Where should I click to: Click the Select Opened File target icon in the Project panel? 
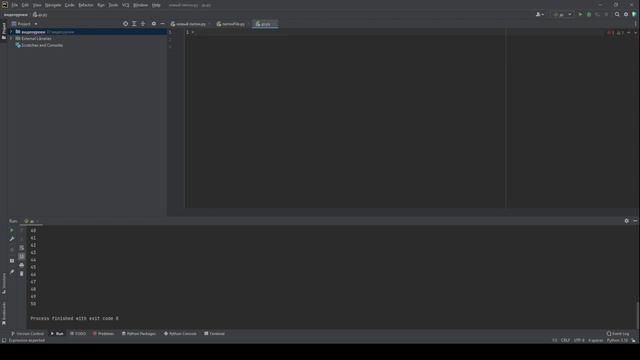125,24
